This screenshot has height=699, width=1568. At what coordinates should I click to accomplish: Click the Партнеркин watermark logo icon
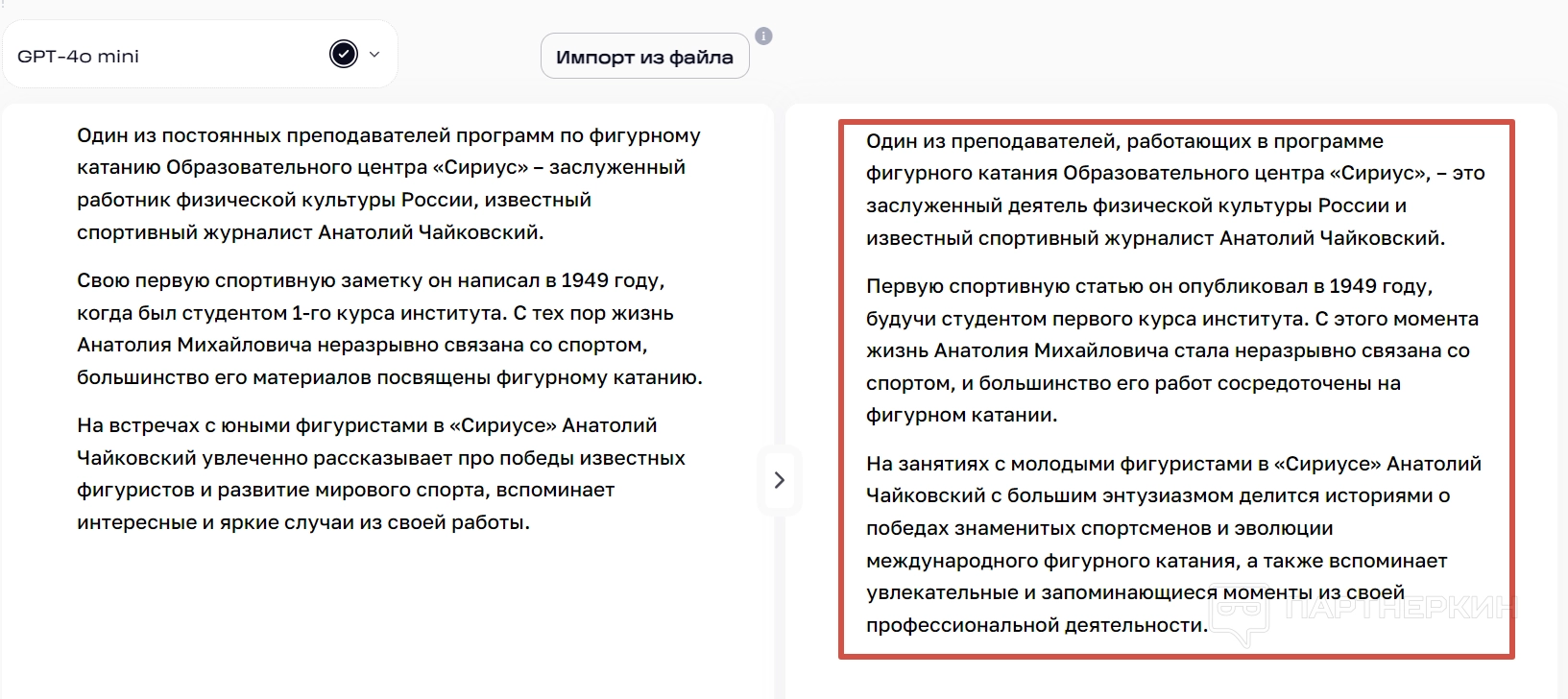coord(1241,616)
